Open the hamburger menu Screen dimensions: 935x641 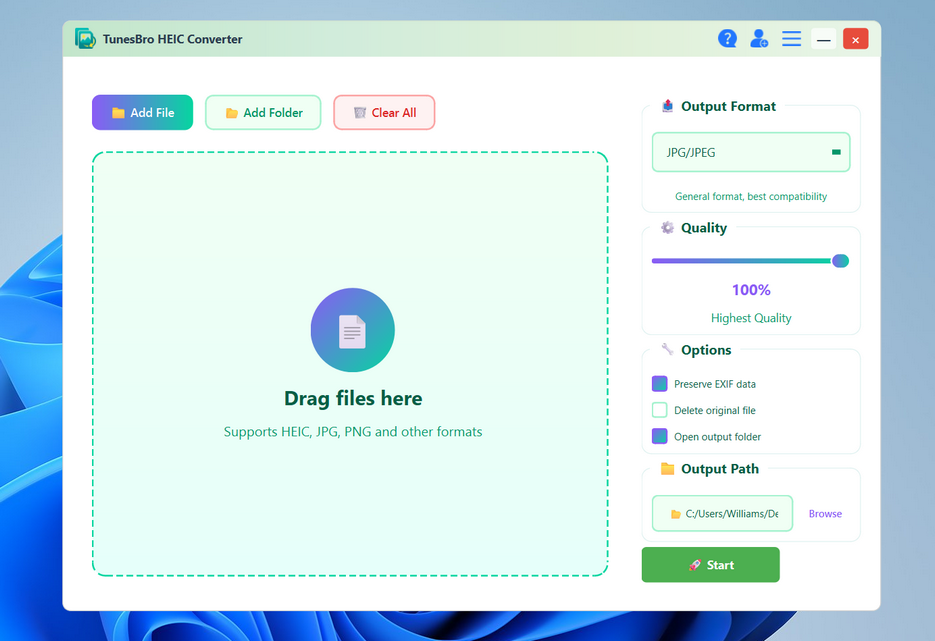tap(791, 38)
